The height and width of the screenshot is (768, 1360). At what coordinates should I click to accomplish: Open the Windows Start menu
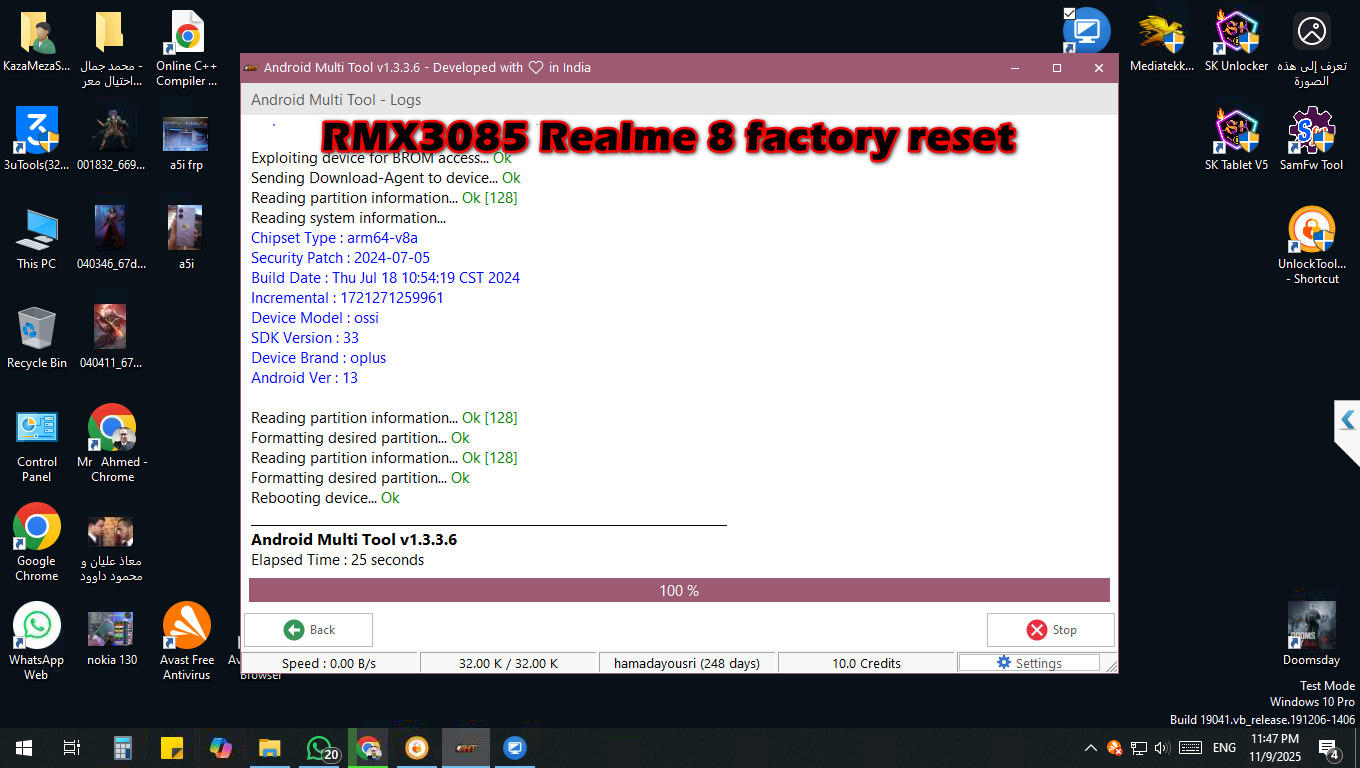click(24, 748)
